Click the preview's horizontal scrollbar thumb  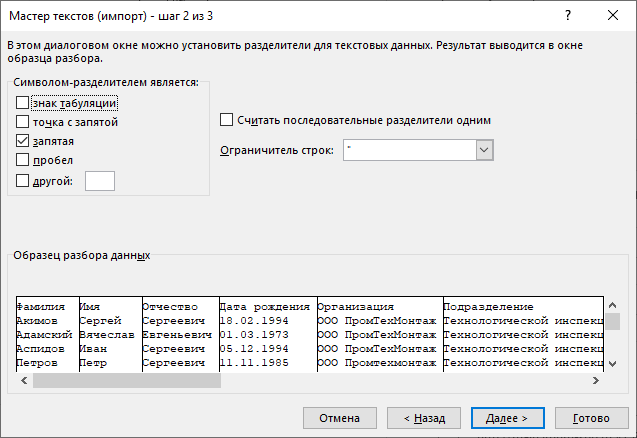[x=125, y=381]
